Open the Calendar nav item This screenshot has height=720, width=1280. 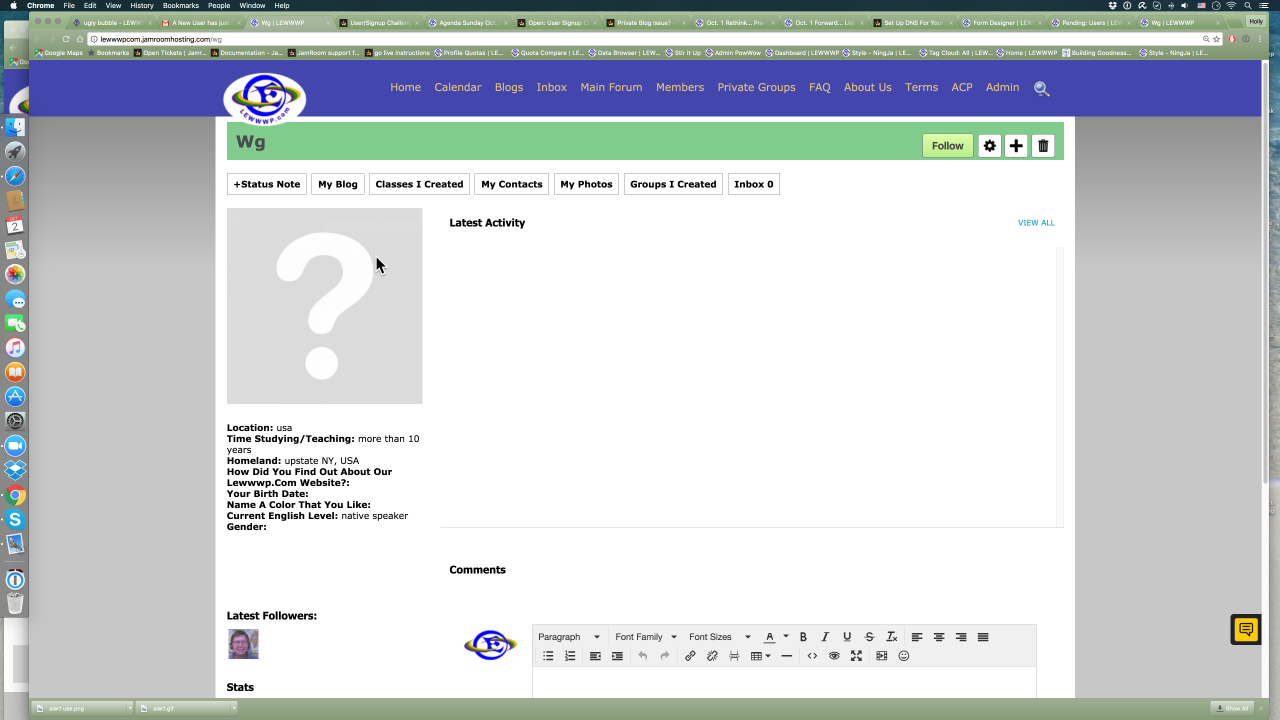pyautogui.click(x=458, y=87)
